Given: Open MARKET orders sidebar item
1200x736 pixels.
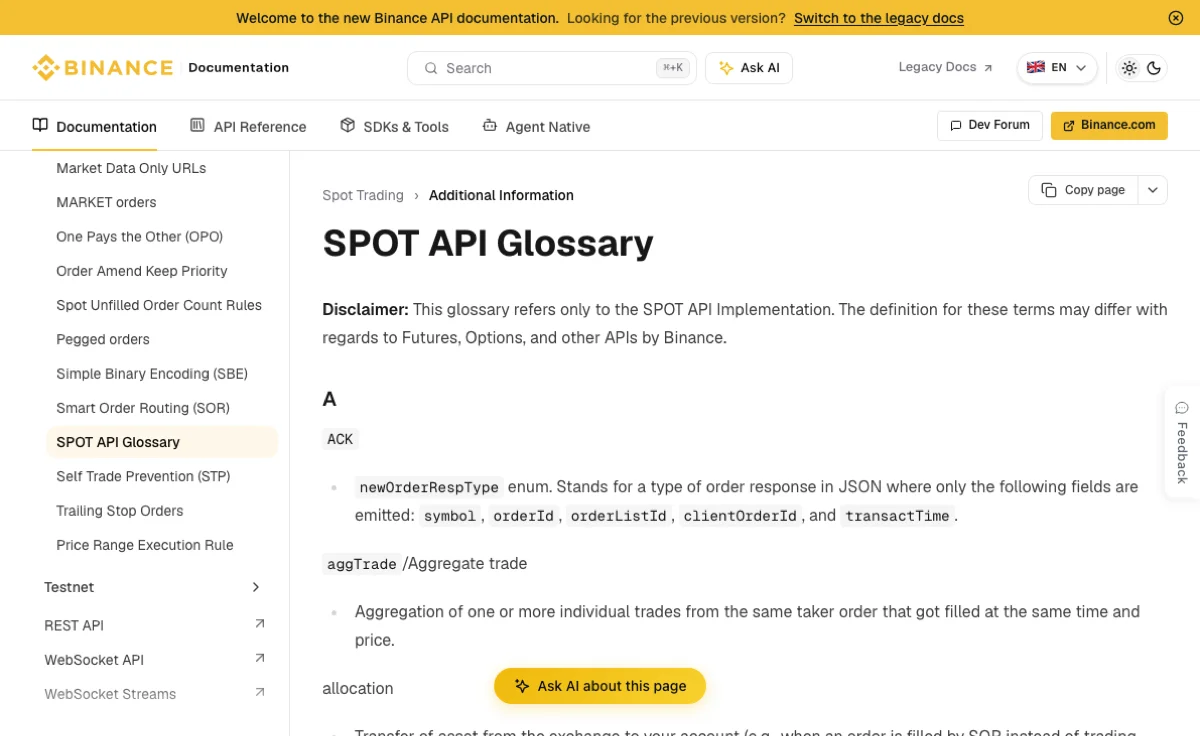Looking at the screenshot, I should pyautogui.click(x=106, y=202).
